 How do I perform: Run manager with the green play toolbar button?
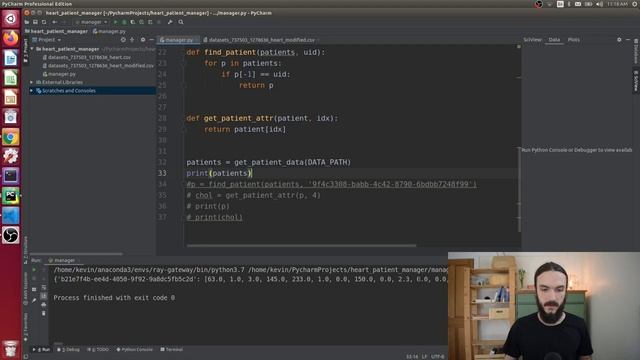click(116, 22)
